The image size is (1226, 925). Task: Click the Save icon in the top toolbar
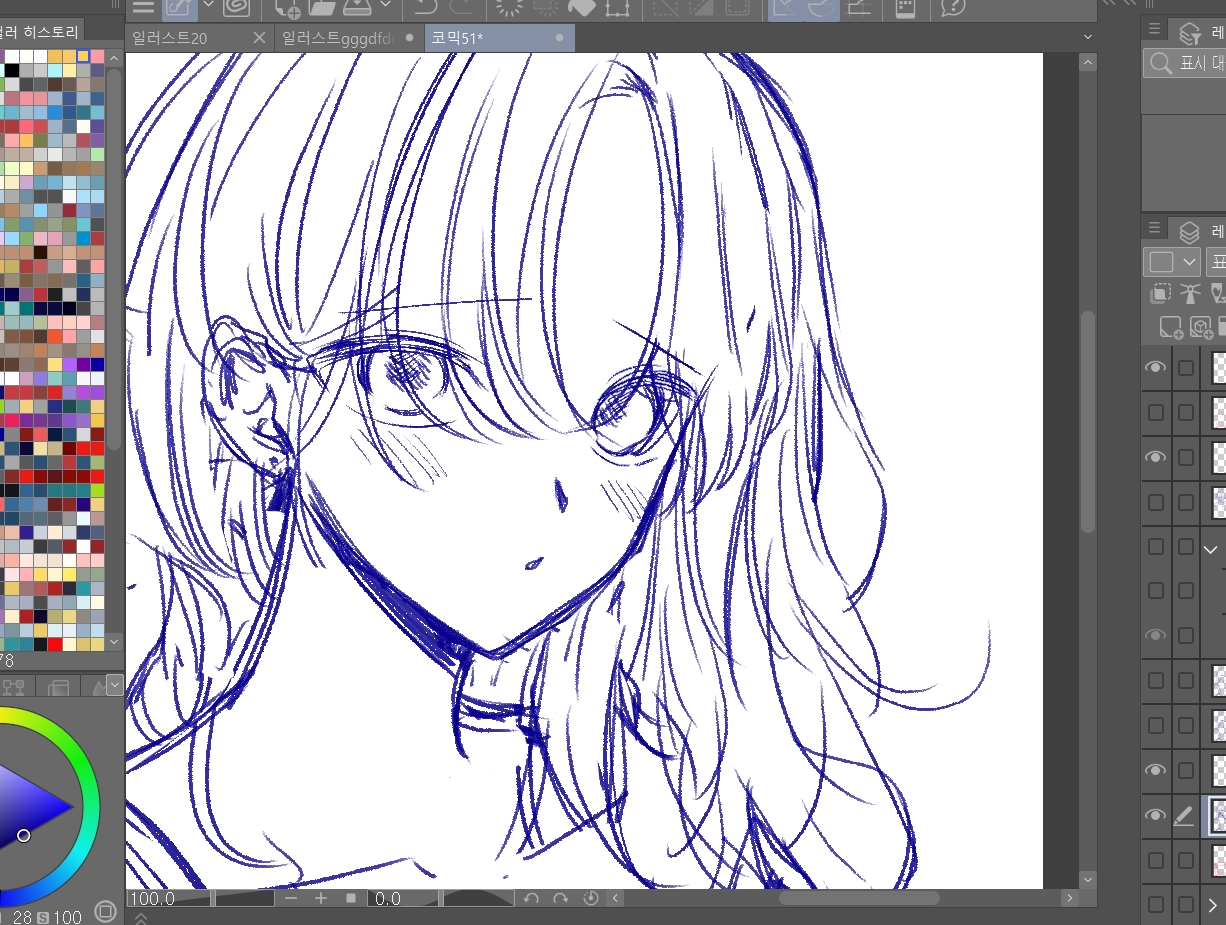point(358,7)
